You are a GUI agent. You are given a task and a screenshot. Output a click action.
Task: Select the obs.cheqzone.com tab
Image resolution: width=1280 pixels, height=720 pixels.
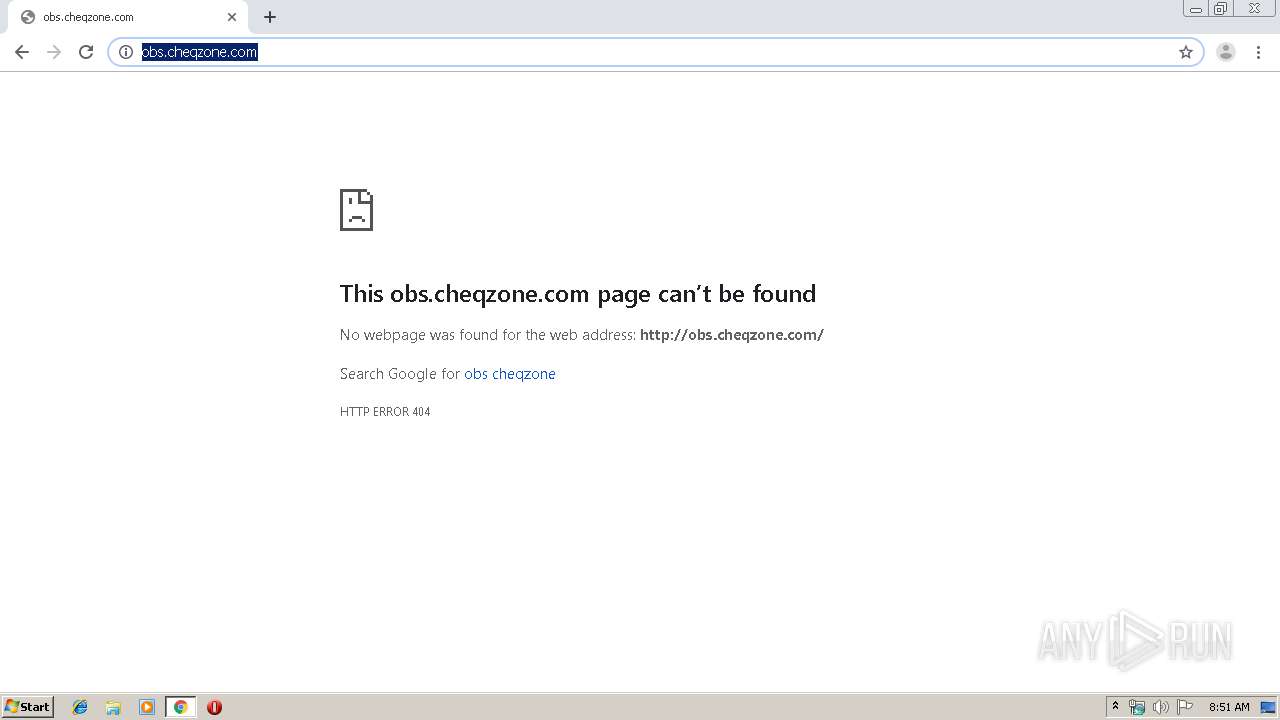[126, 17]
